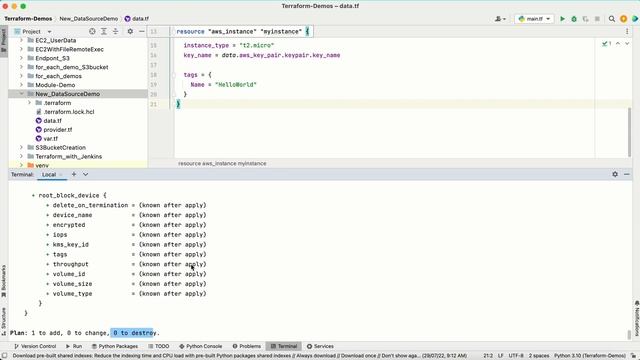Viewport: 640px width, 360px height.
Task: Click the editor vertical scrollbar
Action: [x=629, y=131]
